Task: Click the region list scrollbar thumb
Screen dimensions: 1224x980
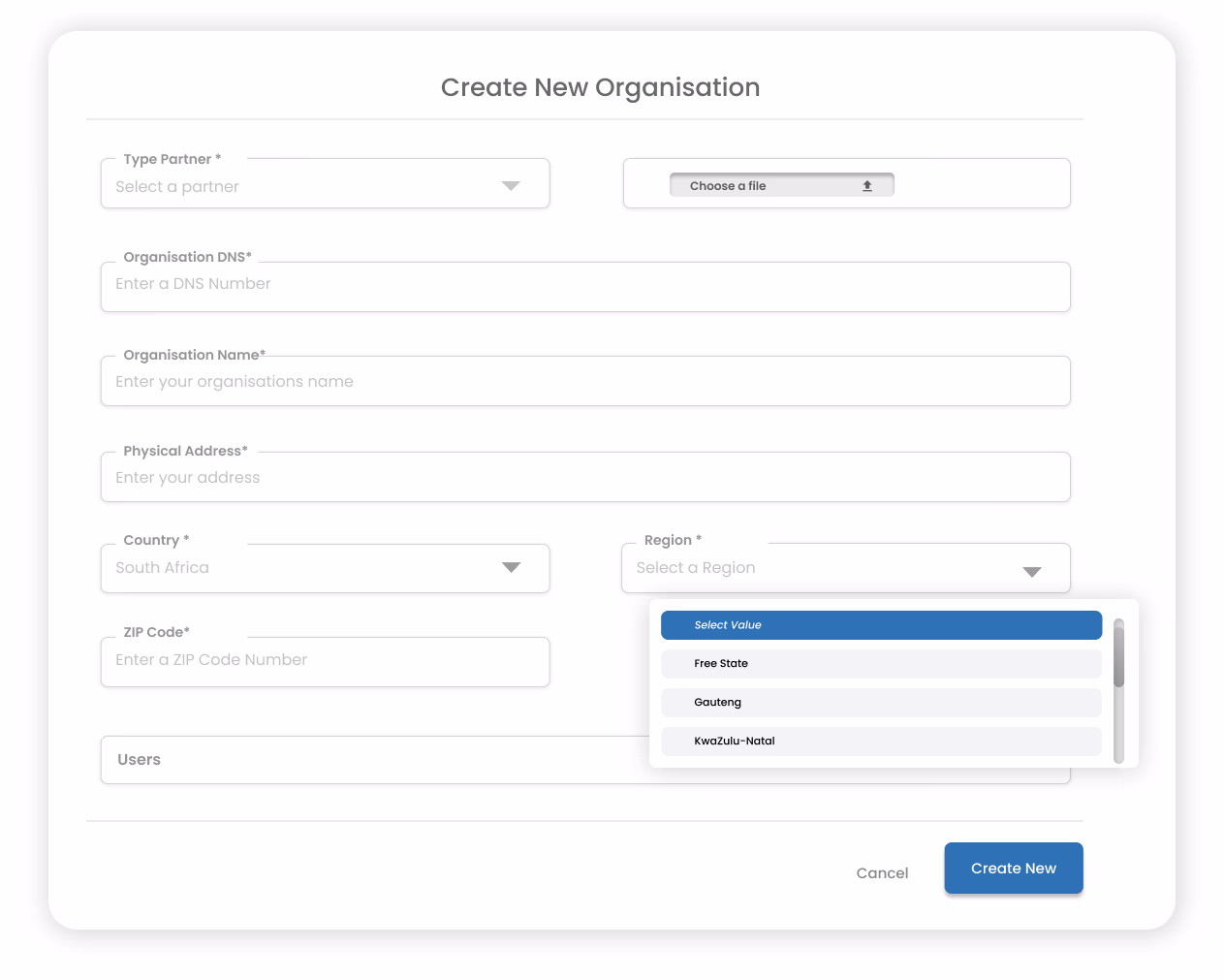Action: (1118, 654)
